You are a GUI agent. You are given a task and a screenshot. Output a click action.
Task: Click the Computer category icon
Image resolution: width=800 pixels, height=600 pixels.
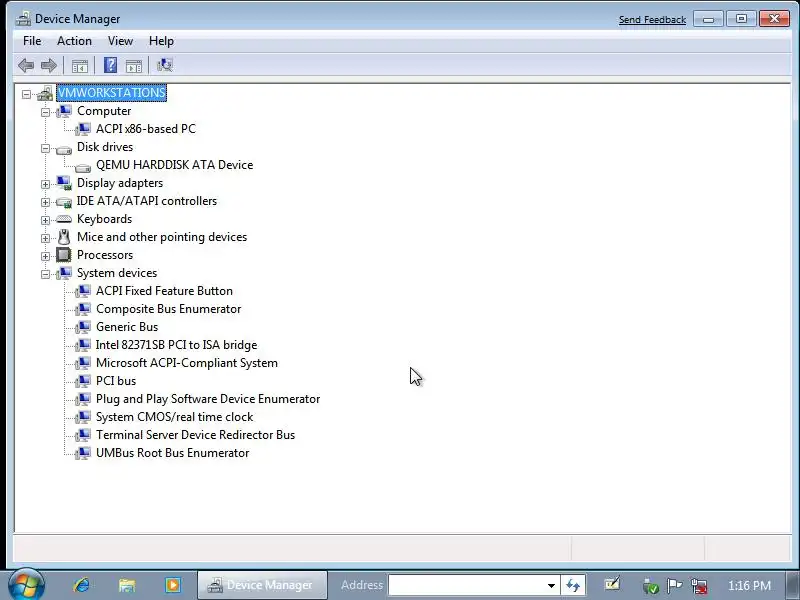point(64,111)
